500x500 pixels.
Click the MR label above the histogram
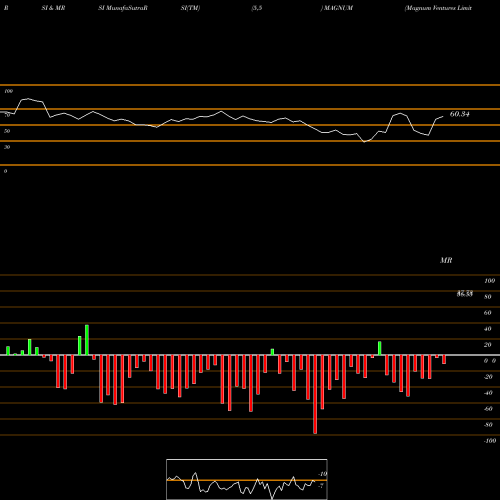click(446, 260)
